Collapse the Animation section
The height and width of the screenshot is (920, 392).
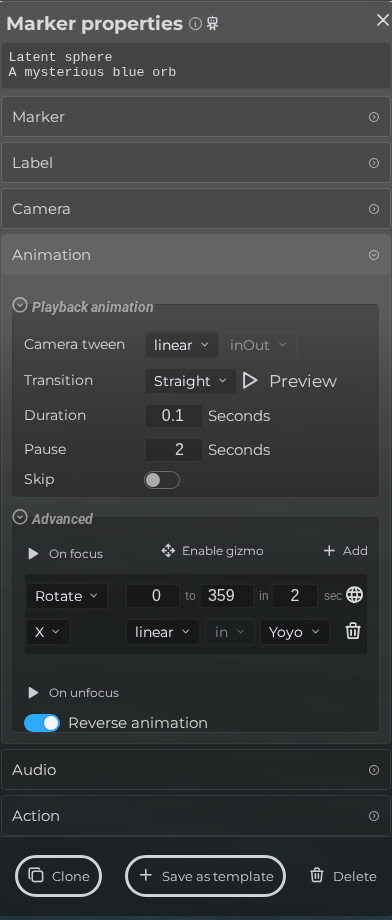196,255
